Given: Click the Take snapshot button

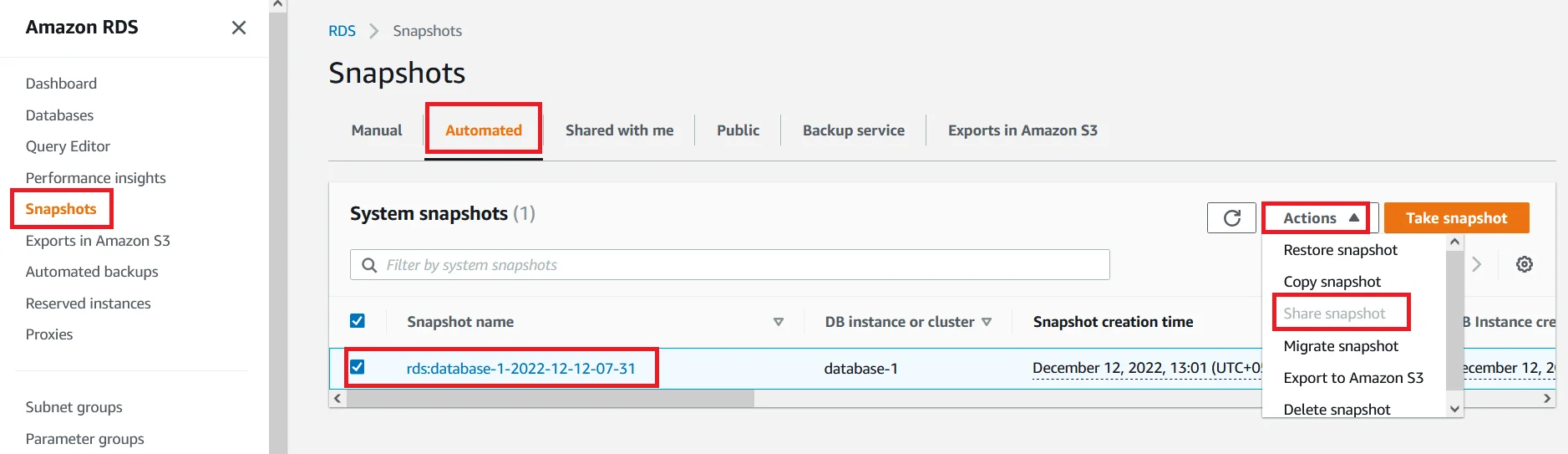Looking at the screenshot, I should pyautogui.click(x=1457, y=218).
